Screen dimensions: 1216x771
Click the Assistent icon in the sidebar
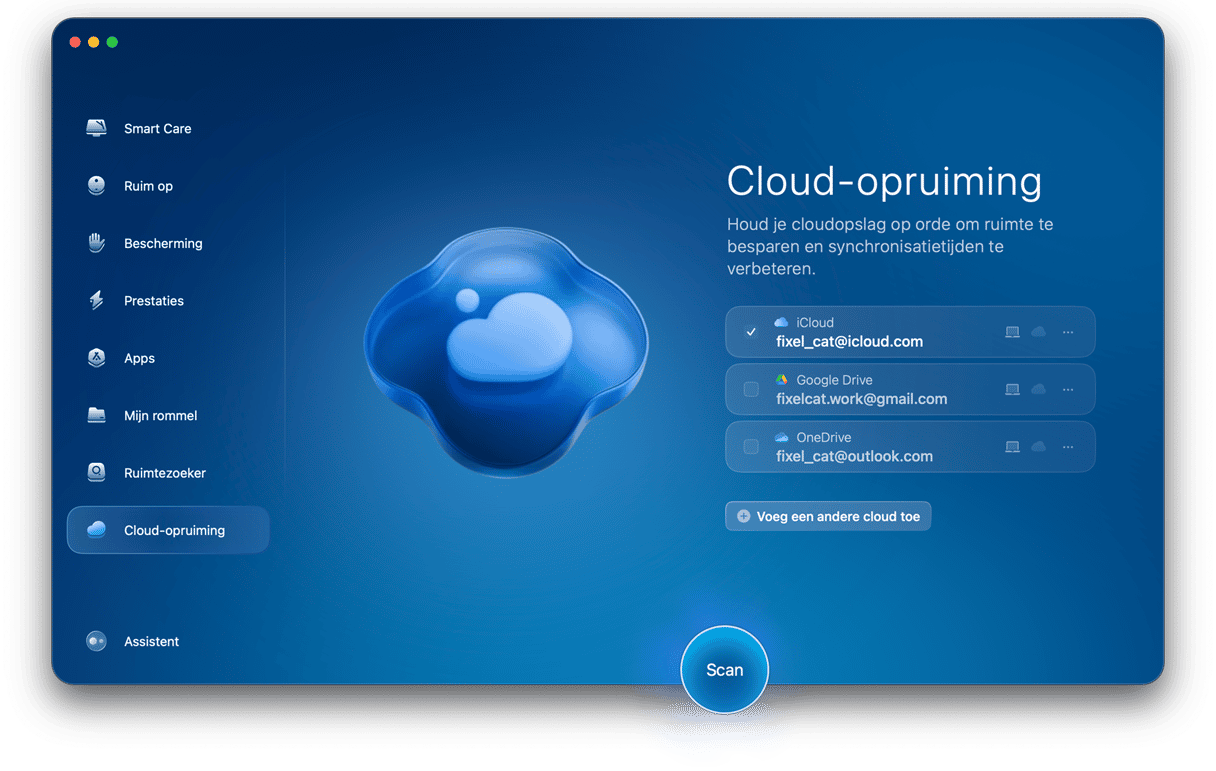(97, 642)
